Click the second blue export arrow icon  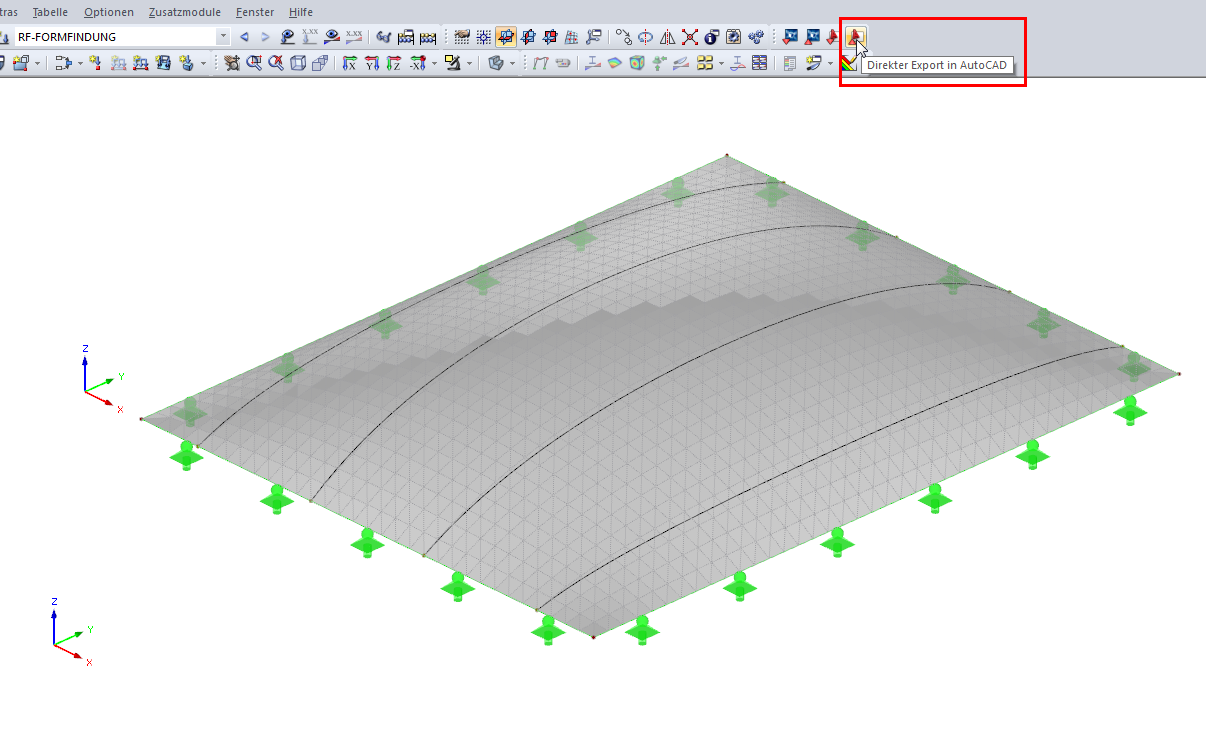pos(813,37)
